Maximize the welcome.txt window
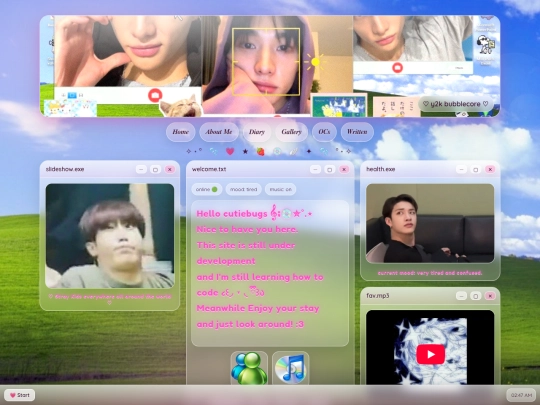Viewport: 540px width, 405px height. [330, 169]
